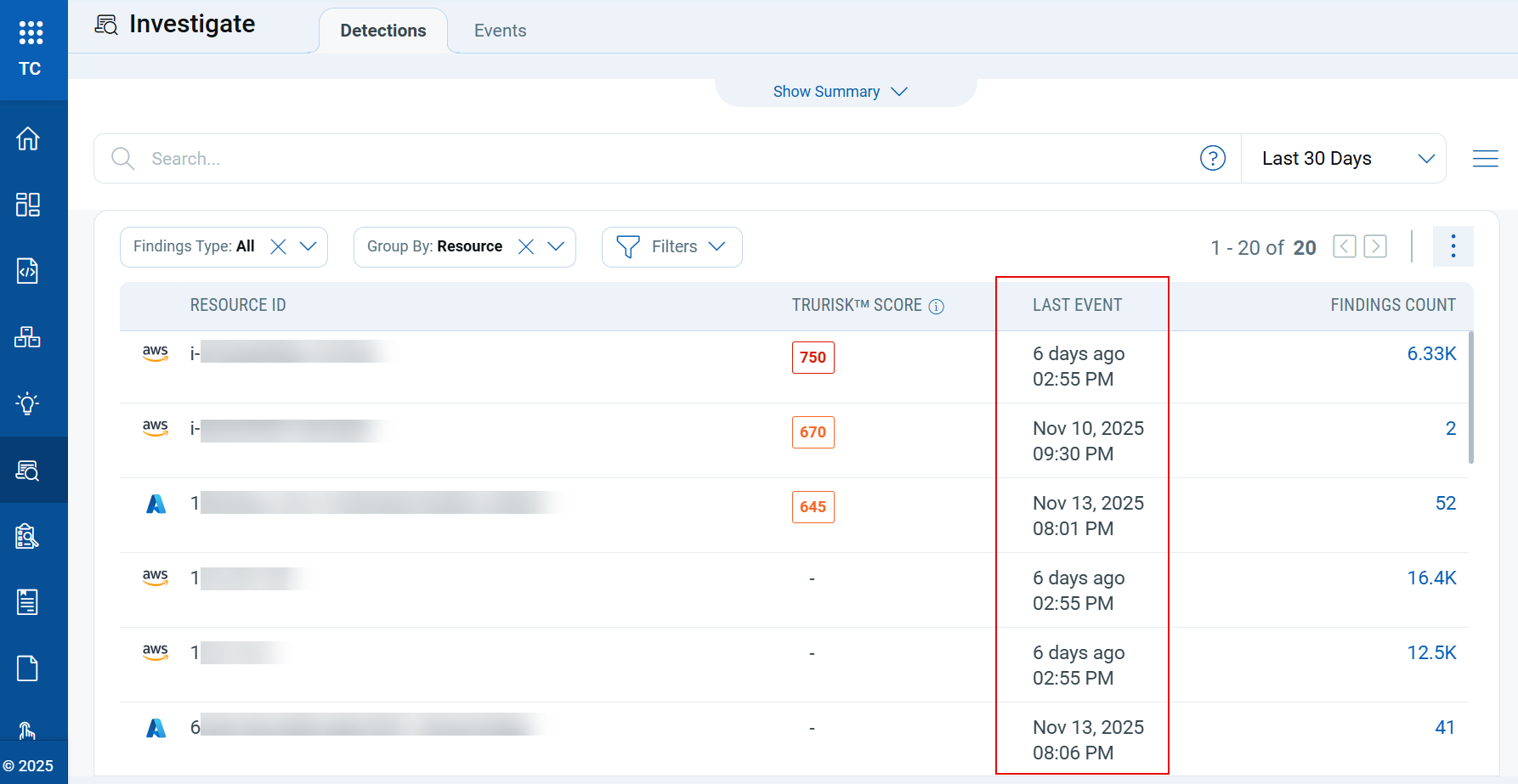
Task: Go to previous page of results
Action: click(1345, 246)
